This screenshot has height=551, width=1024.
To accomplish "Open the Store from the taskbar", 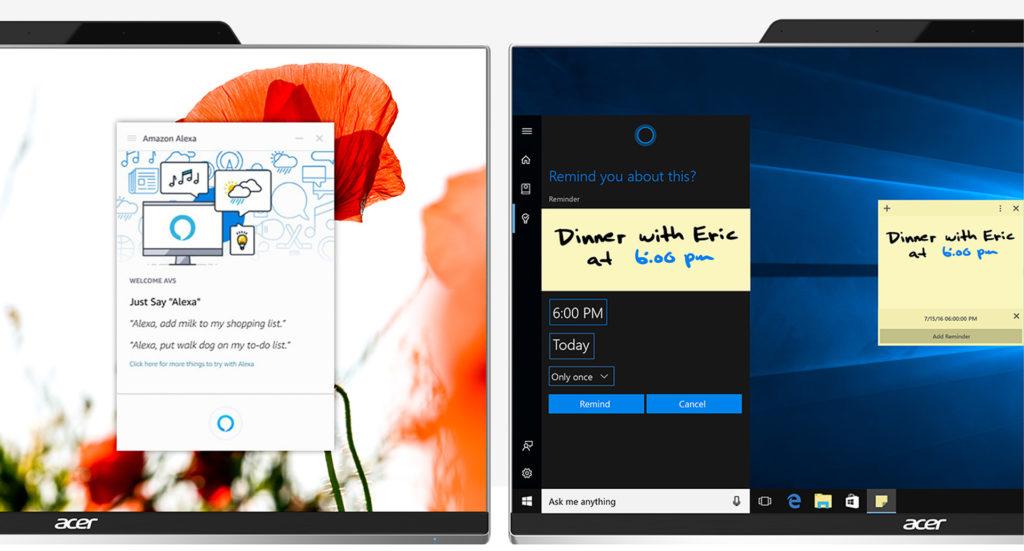I will coord(852,501).
